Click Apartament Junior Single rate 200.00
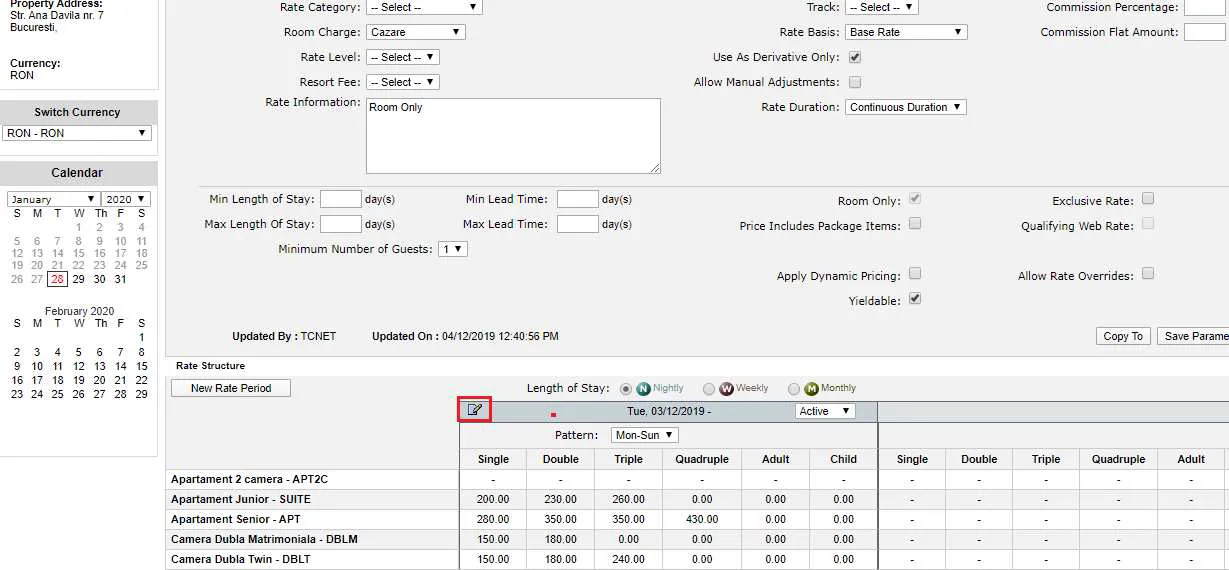 (x=493, y=499)
